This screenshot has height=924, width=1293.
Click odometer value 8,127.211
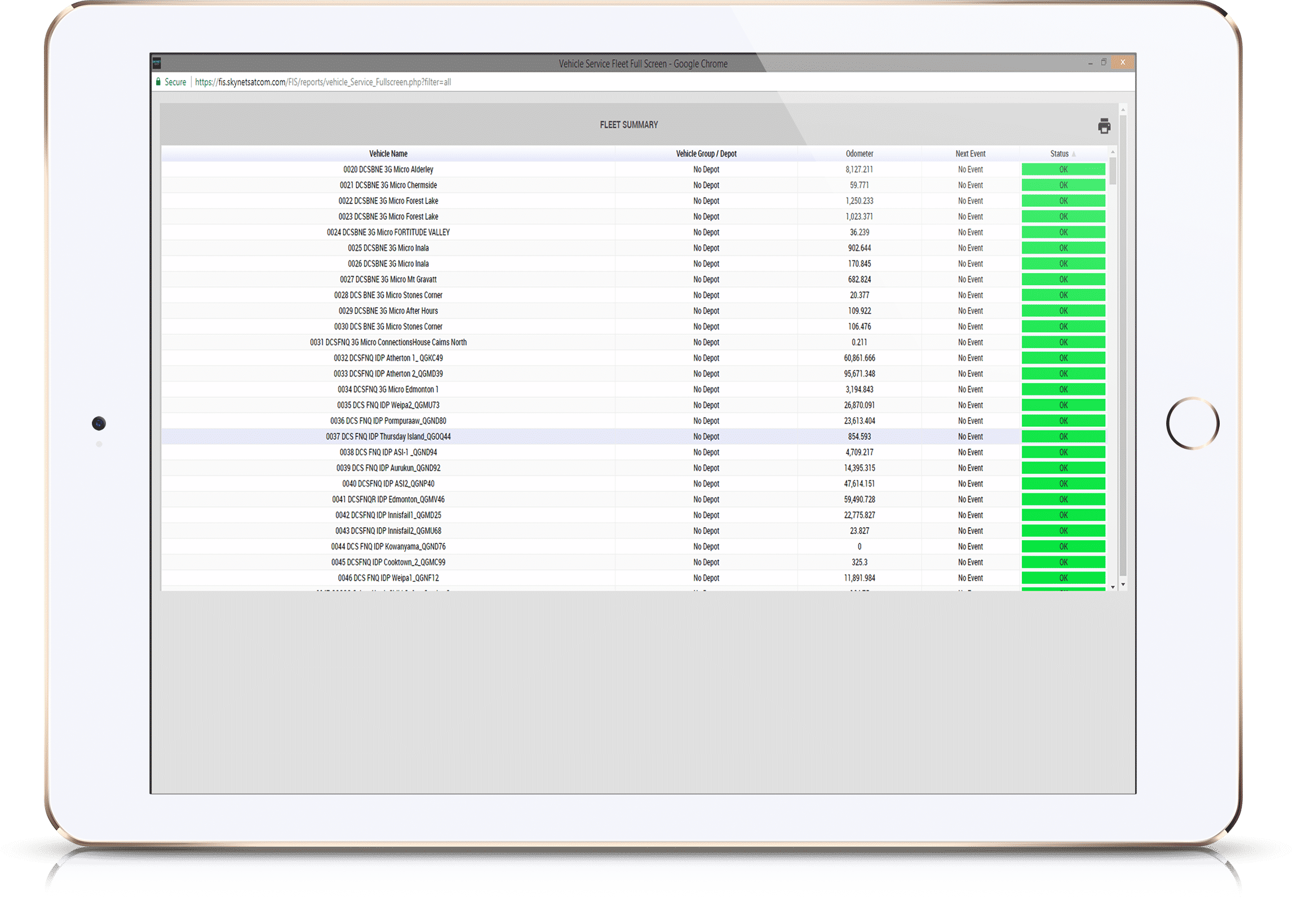click(859, 170)
